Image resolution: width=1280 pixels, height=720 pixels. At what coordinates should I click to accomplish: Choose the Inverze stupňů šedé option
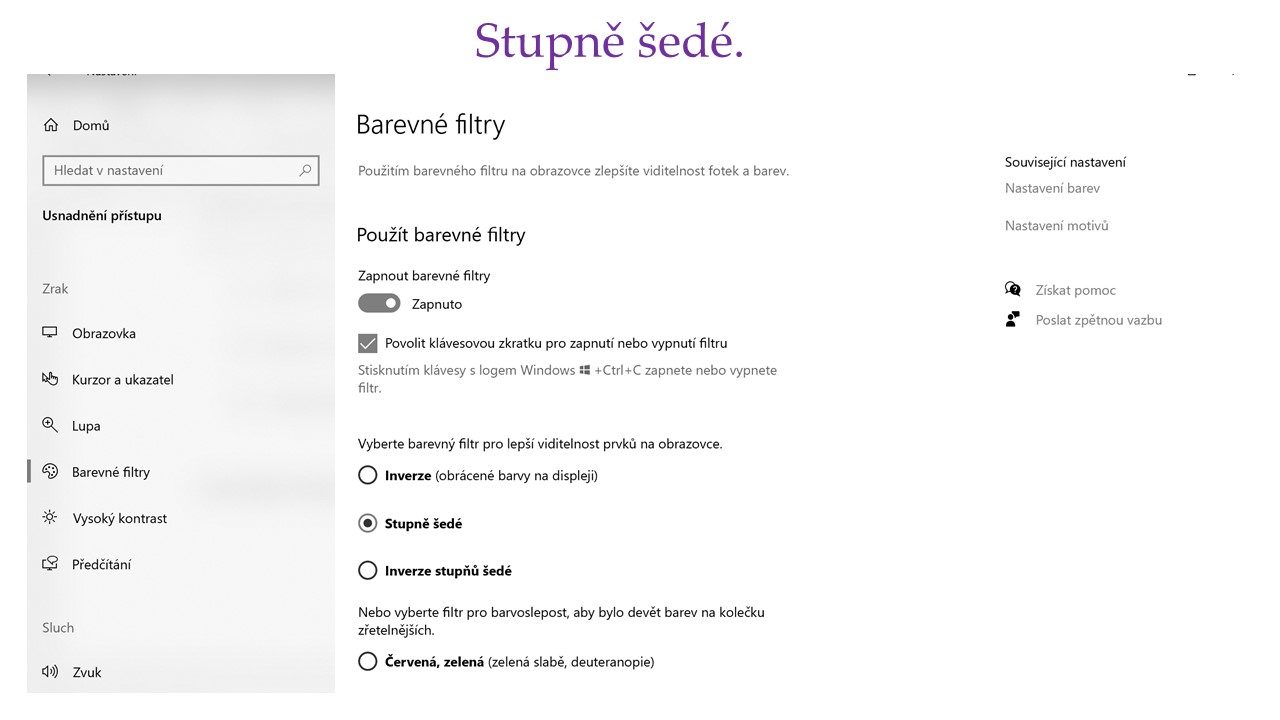(367, 571)
